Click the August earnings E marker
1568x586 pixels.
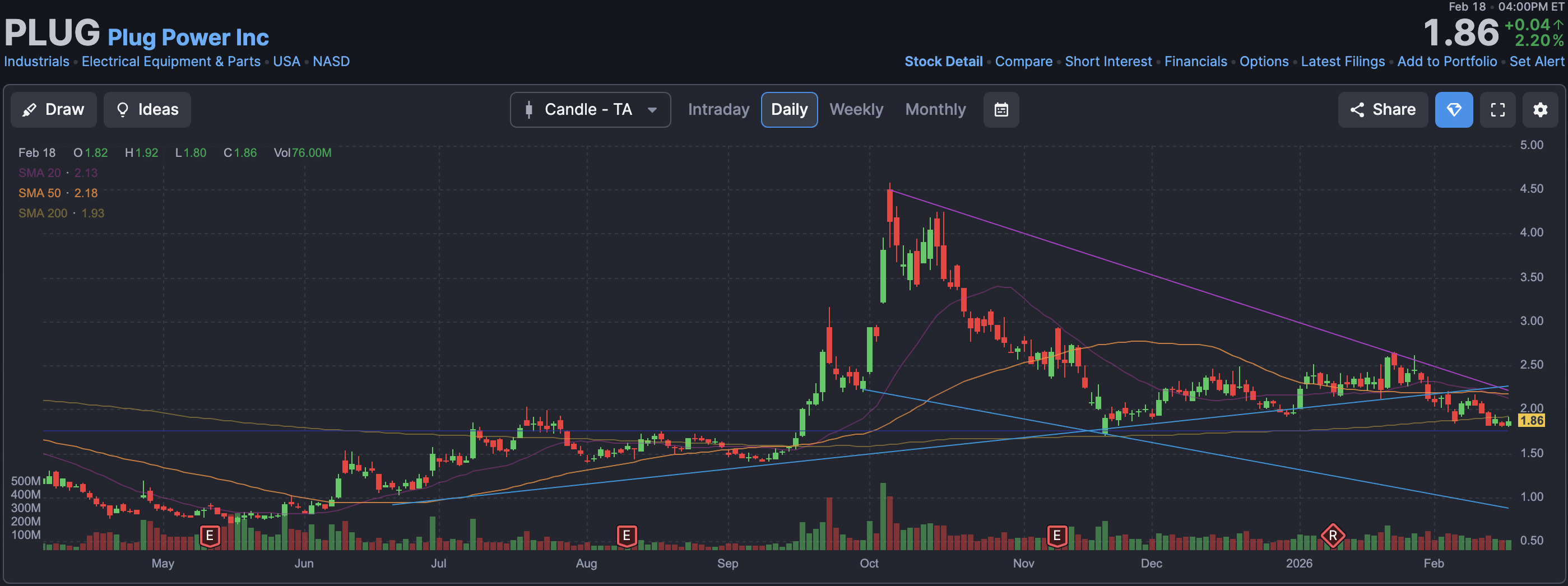627,536
